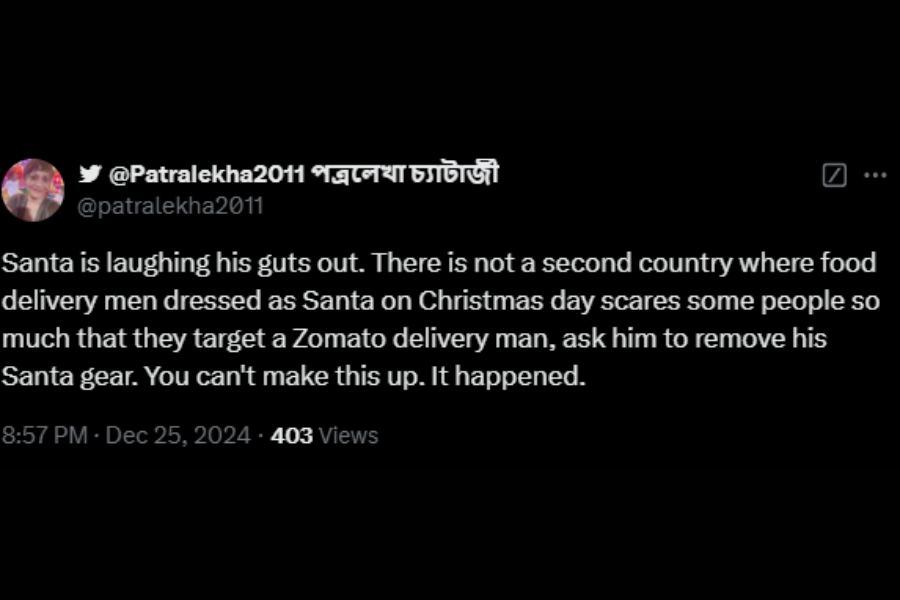Click the words 'Zomato delivery man' in the tweet
The height and width of the screenshot is (600, 900).
(424, 339)
